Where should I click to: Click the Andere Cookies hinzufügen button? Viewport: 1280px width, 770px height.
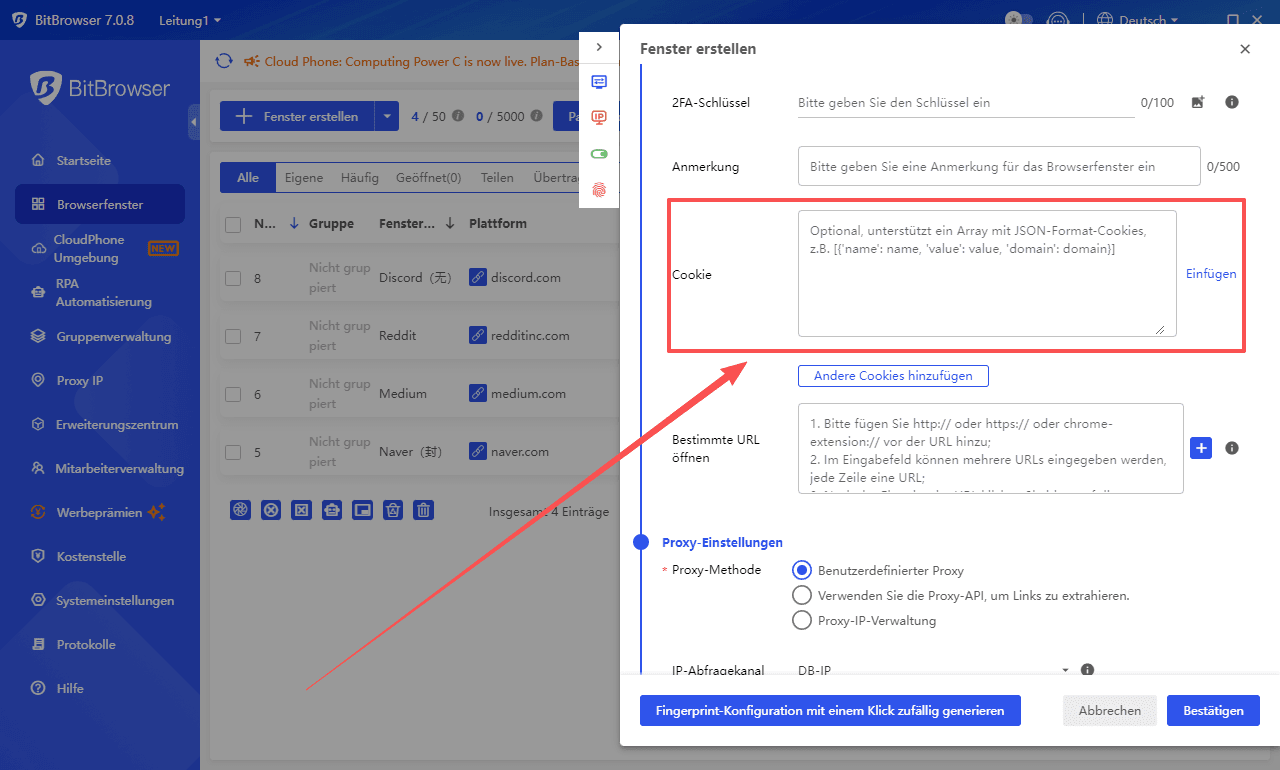coord(892,376)
